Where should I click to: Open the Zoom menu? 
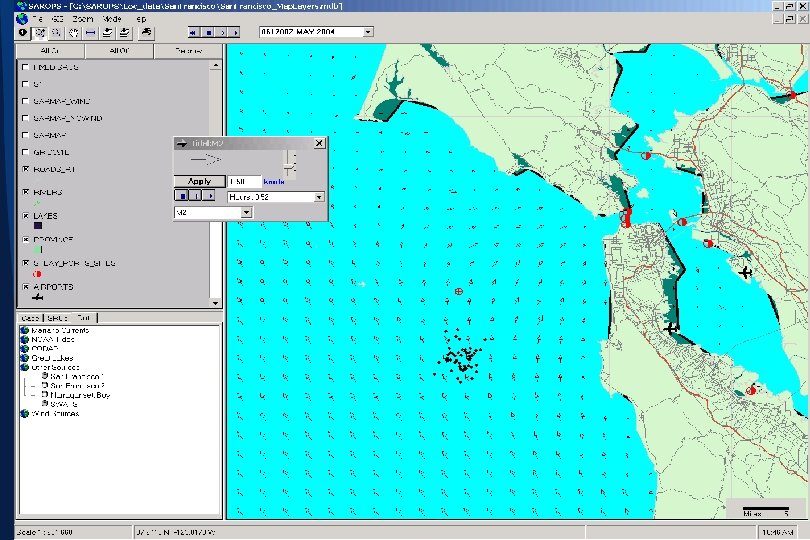(x=83, y=19)
